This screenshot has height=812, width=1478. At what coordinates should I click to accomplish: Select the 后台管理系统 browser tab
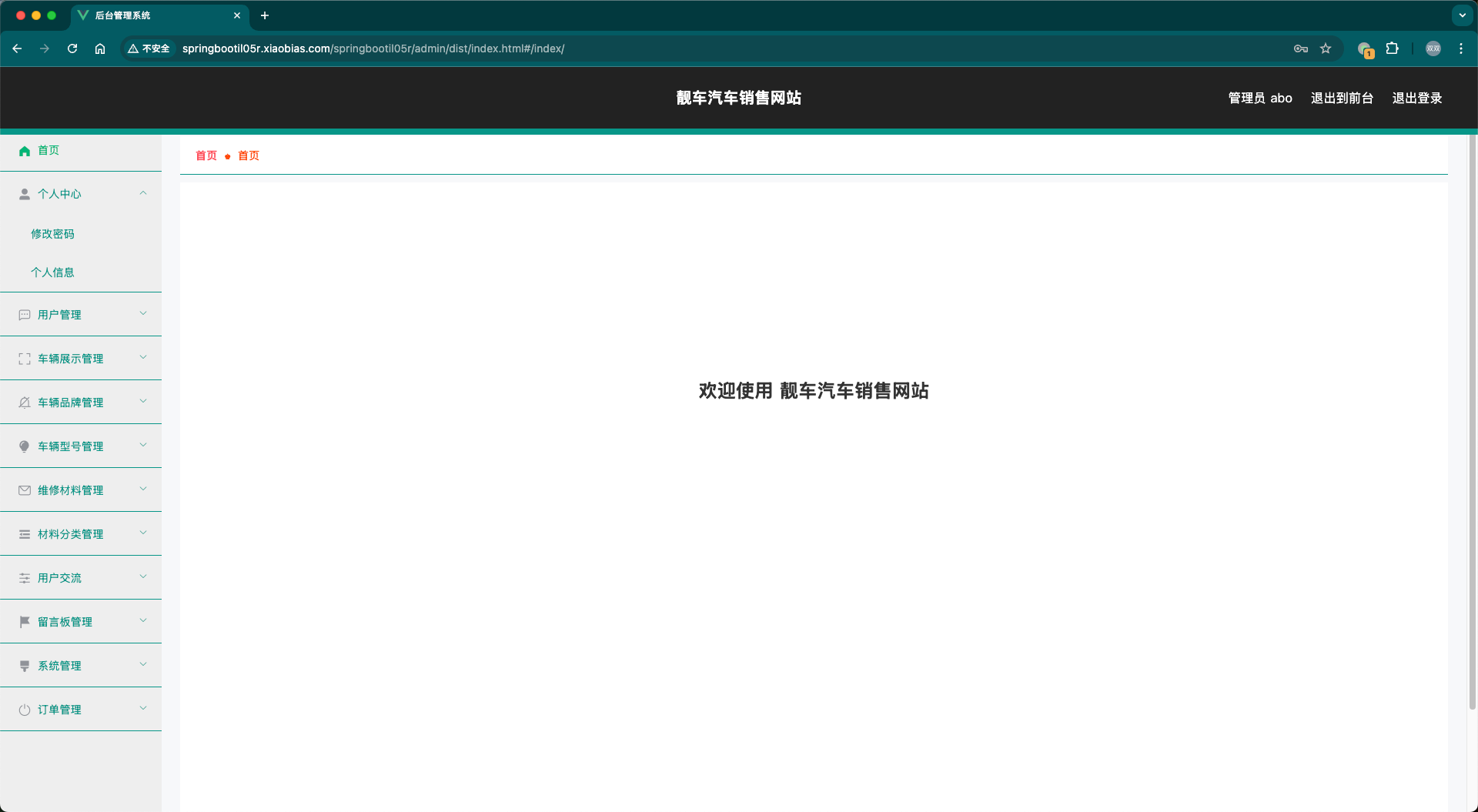point(160,15)
